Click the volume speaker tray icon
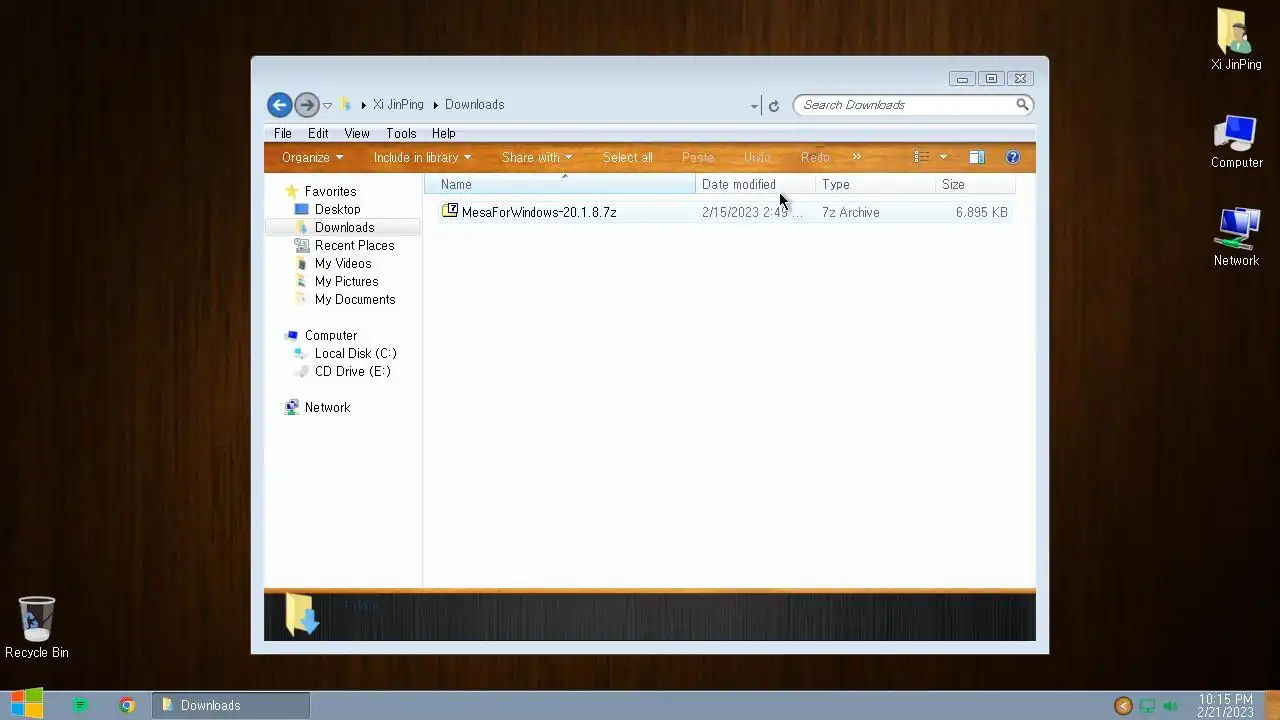Screen dimensions: 1280x720 pyautogui.click(x=1170, y=706)
